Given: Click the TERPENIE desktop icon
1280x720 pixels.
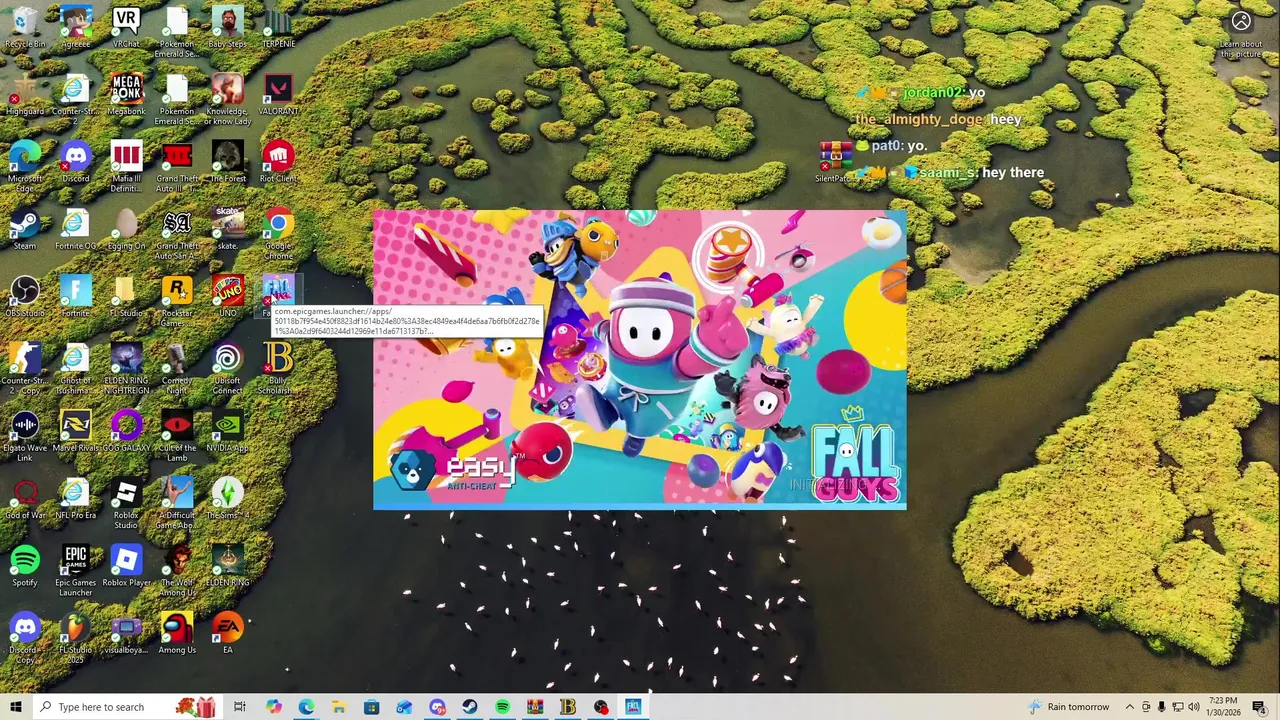Looking at the screenshot, I should (278, 27).
